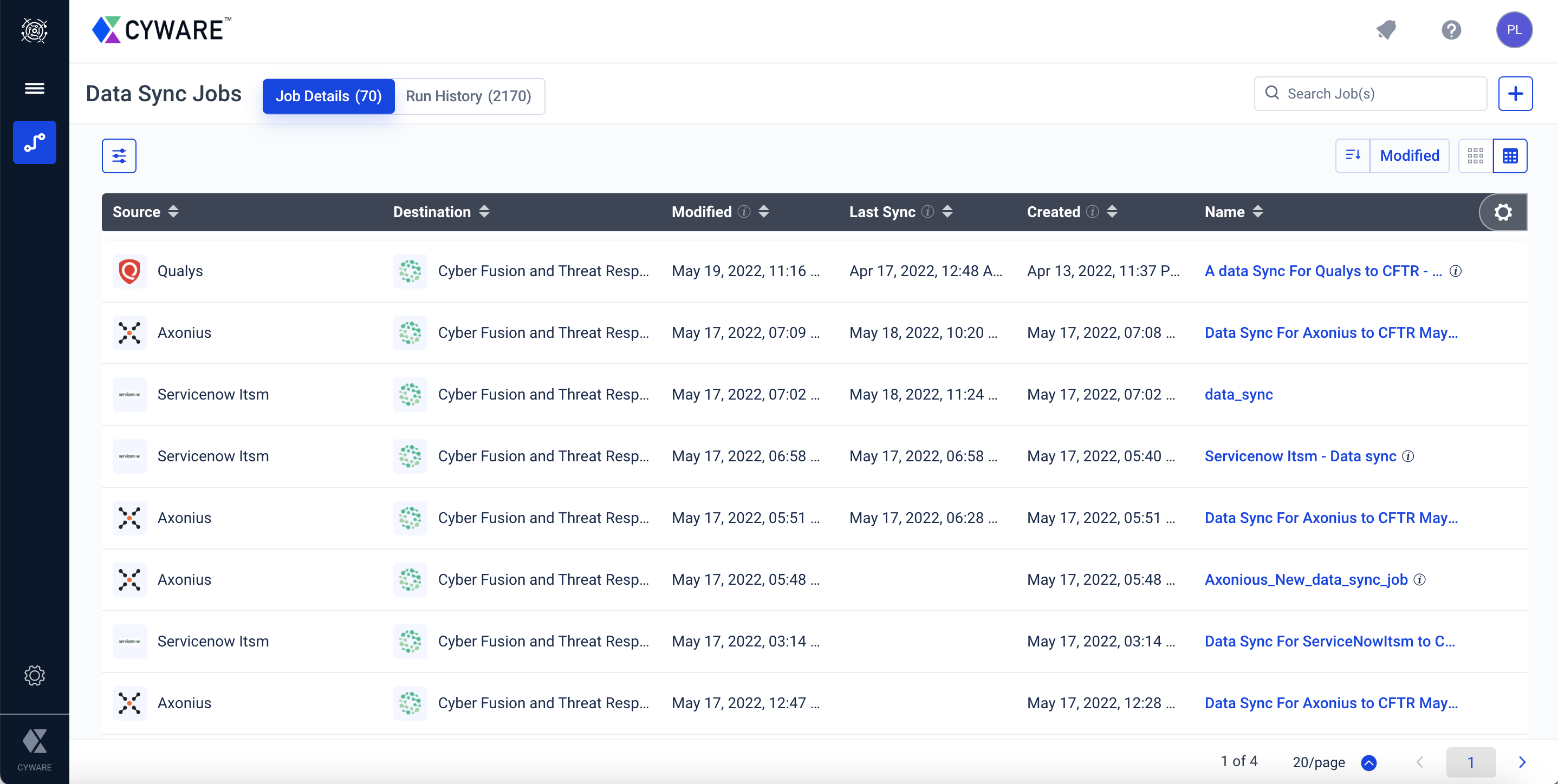
Task: Switch to the grid card view
Action: click(x=1475, y=156)
